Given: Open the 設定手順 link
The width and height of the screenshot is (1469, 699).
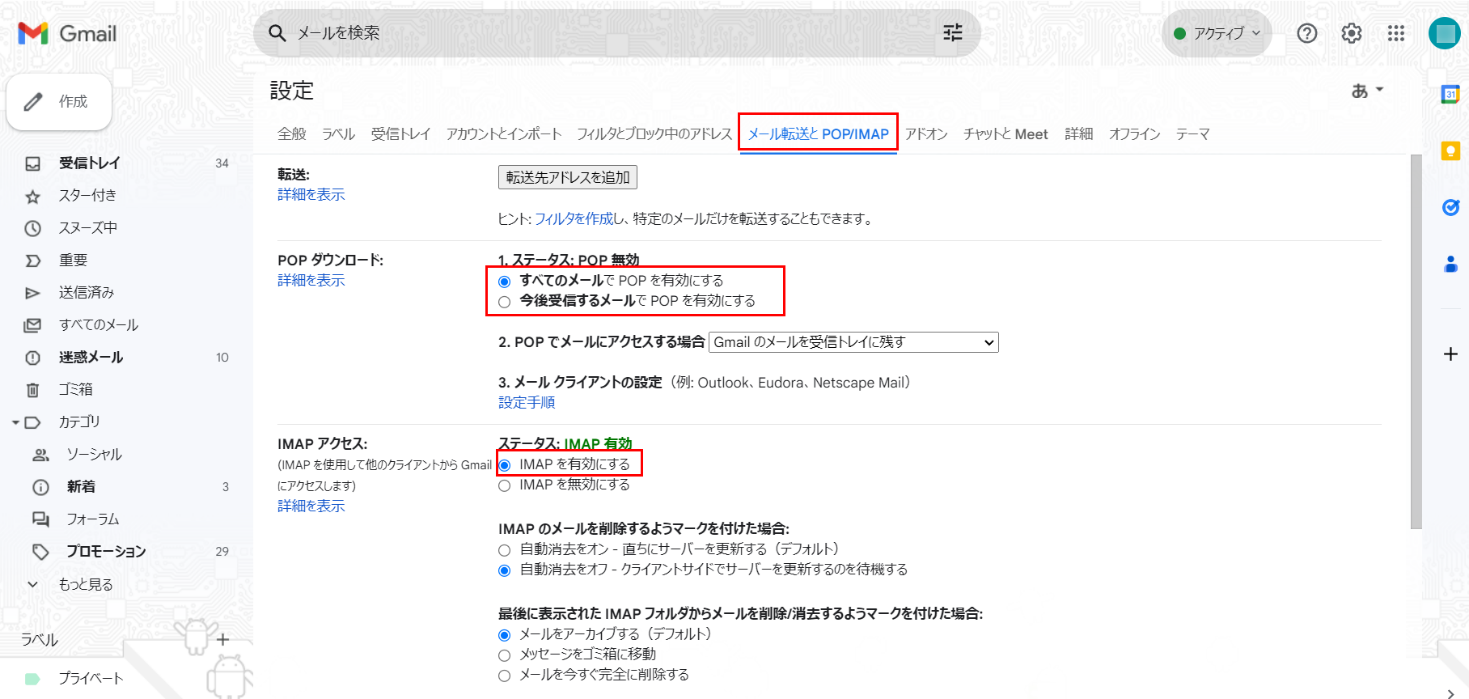Looking at the screenshot, I should (527, 403).
